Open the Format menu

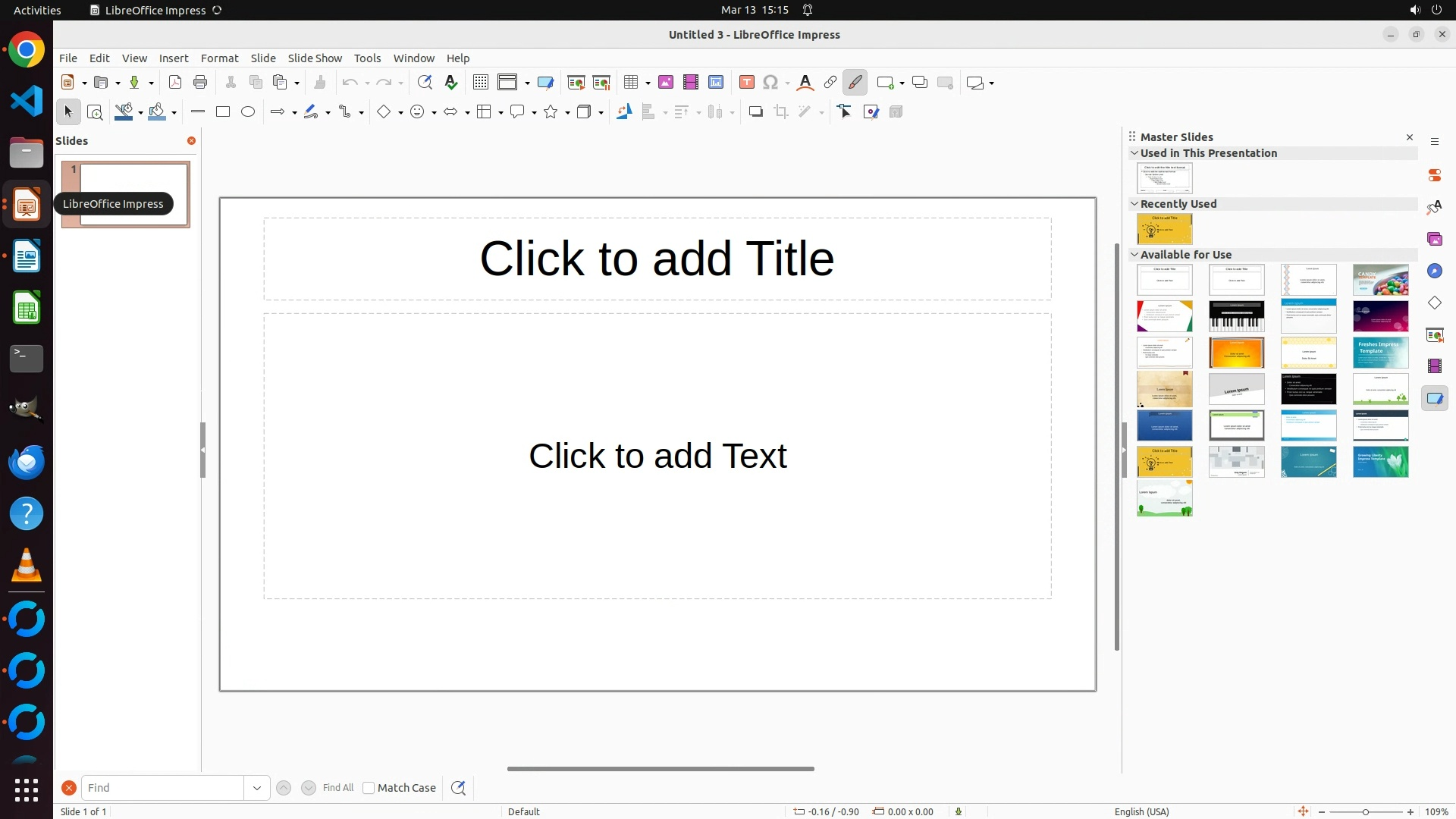[x=219, y=58]
